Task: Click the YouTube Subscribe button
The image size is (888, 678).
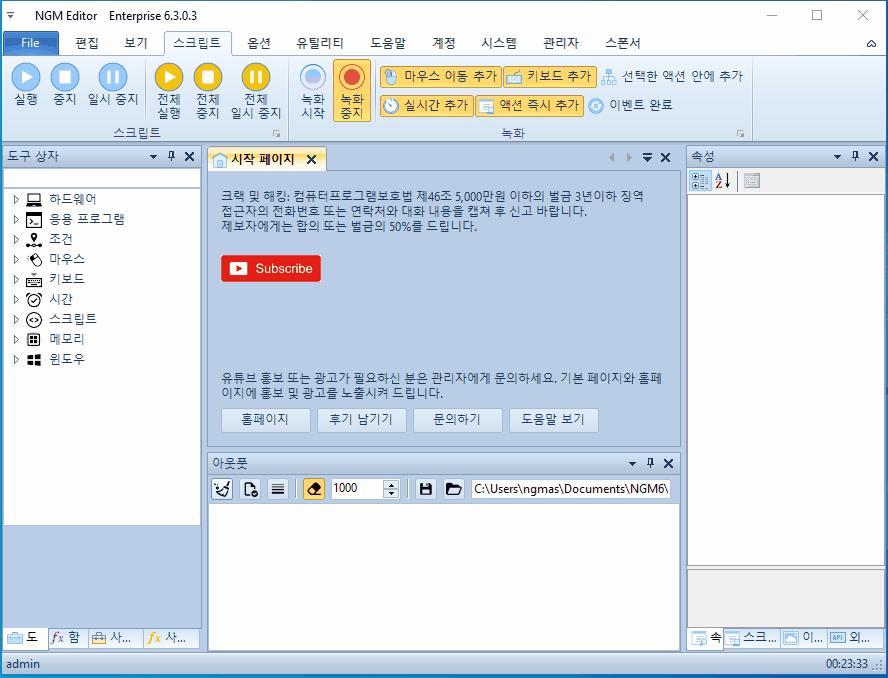Action: coord(271,268)
